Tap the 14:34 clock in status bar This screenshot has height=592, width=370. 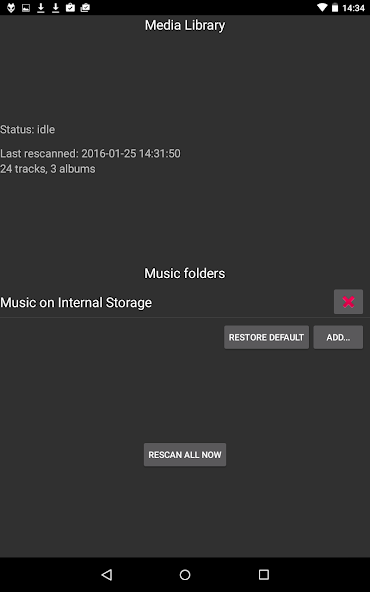click(x=353, y=8)
